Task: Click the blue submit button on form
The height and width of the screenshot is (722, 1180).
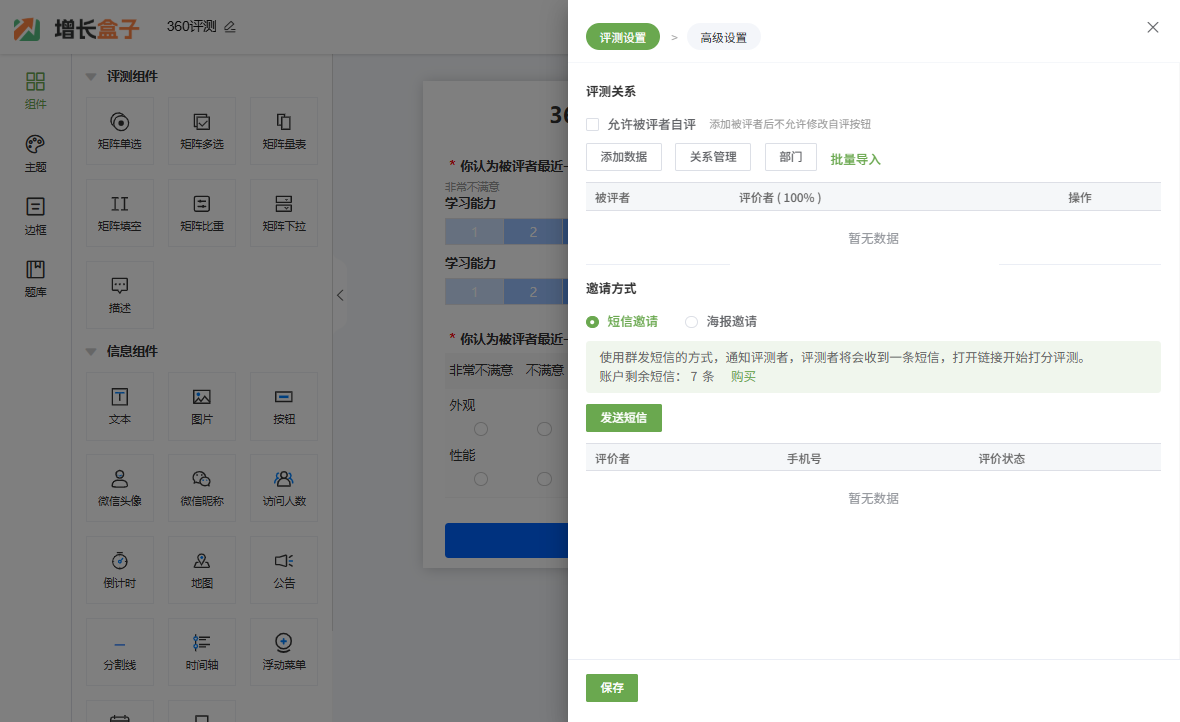Action: point(506,541)
